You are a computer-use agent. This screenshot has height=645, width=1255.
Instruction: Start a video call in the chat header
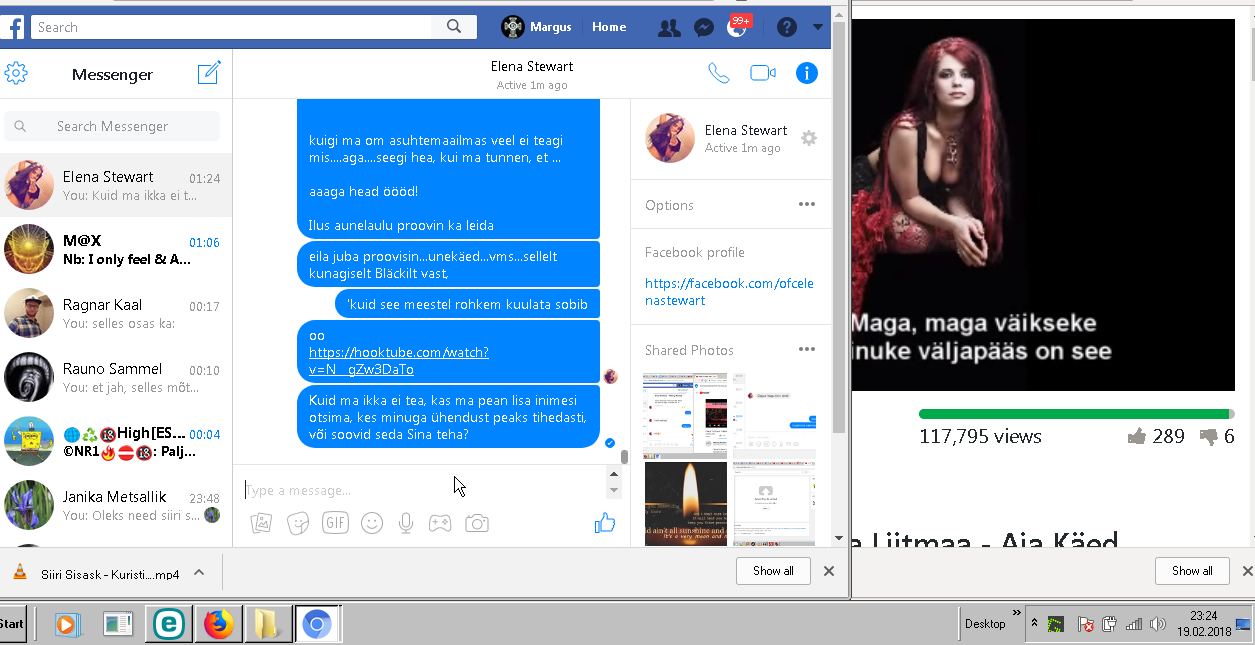pyautogui.click(x=763, y=73)
